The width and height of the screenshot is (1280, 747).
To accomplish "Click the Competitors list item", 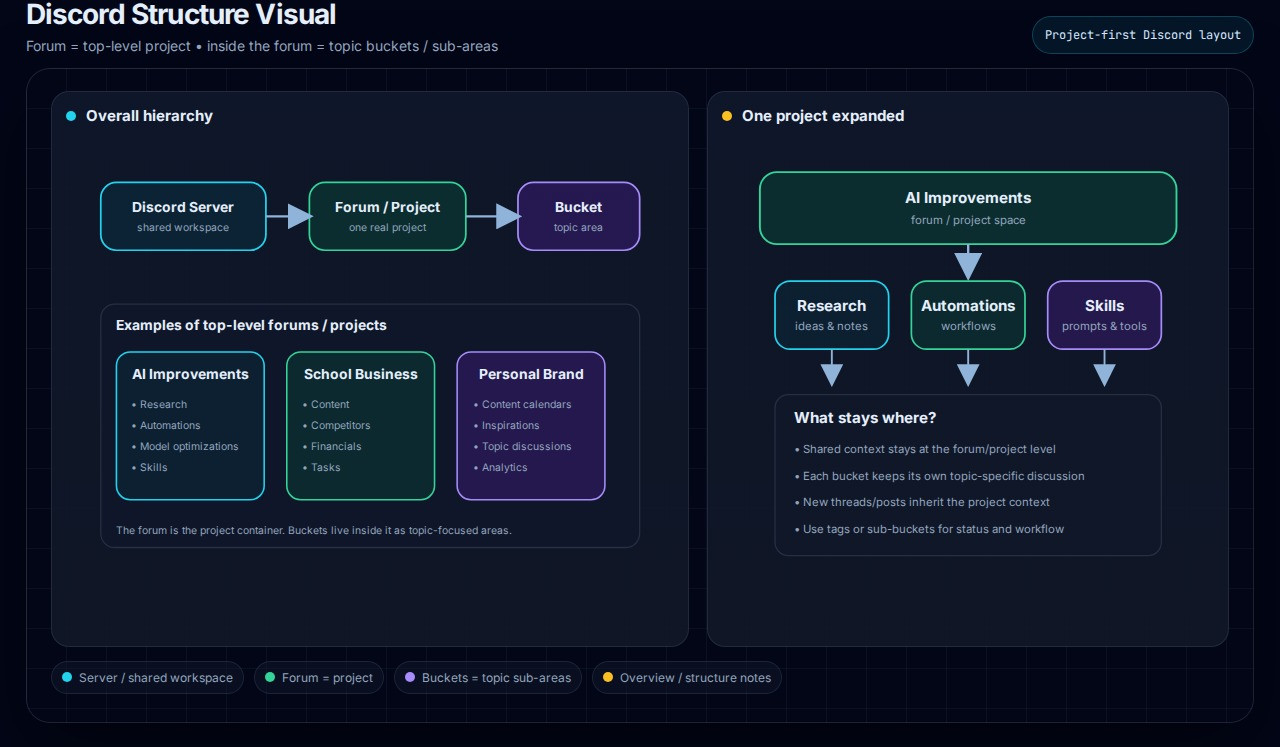I will (336, 426).
